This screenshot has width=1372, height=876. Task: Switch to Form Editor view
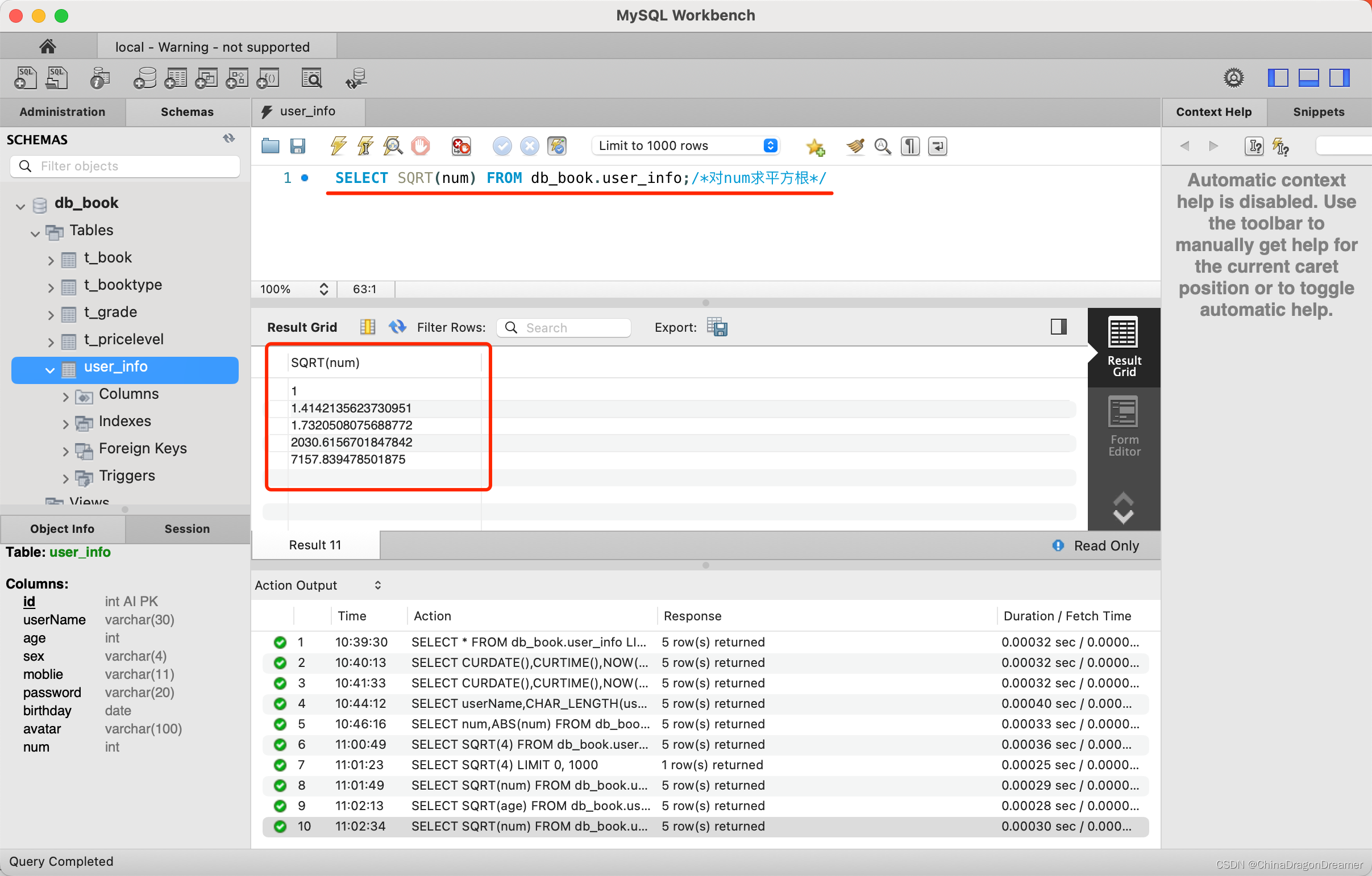[1124, 427]
